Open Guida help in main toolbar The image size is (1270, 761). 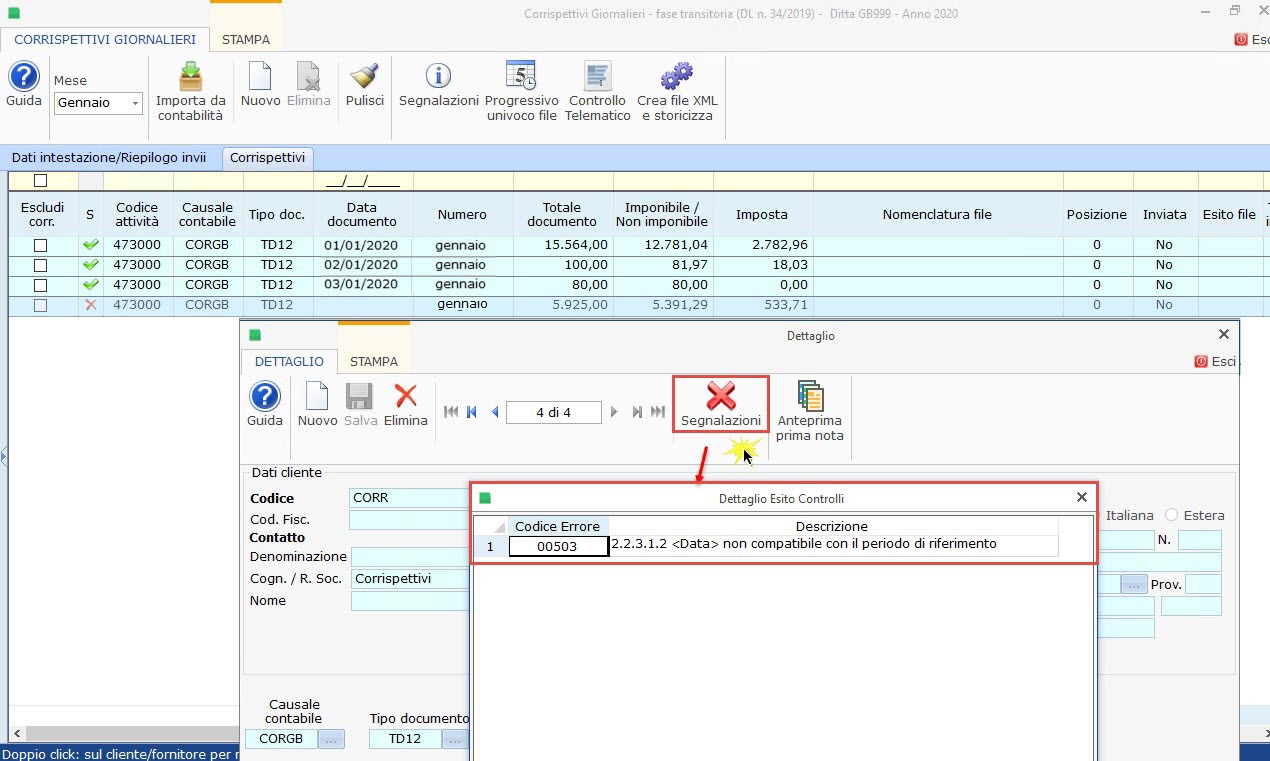tap(24, 86)
